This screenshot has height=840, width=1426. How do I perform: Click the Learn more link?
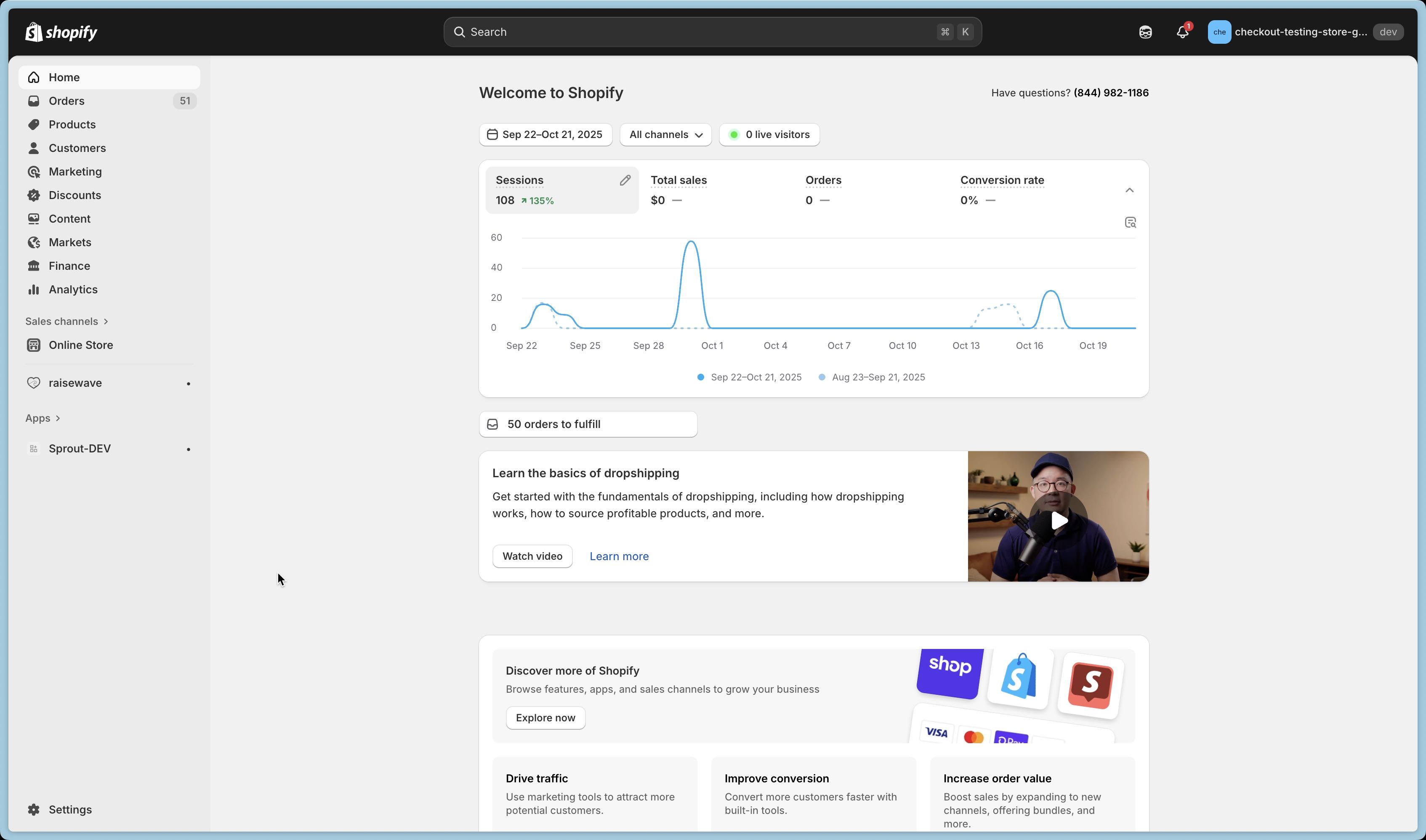pos(619,556)
